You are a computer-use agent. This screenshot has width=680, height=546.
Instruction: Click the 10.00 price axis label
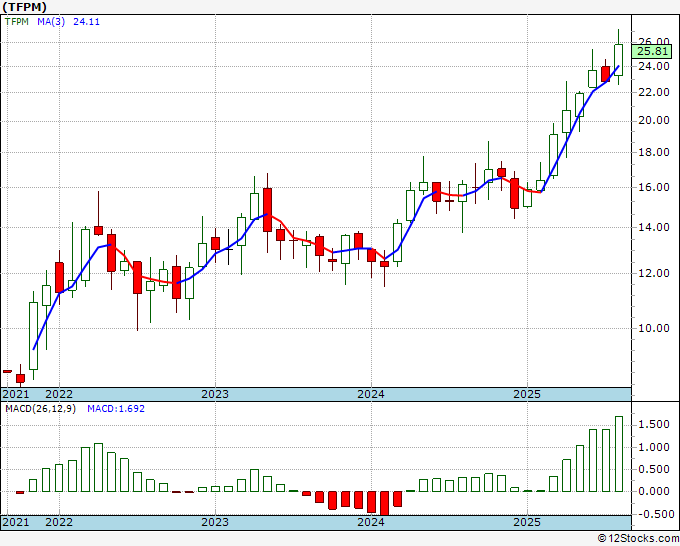pos(654,328)
